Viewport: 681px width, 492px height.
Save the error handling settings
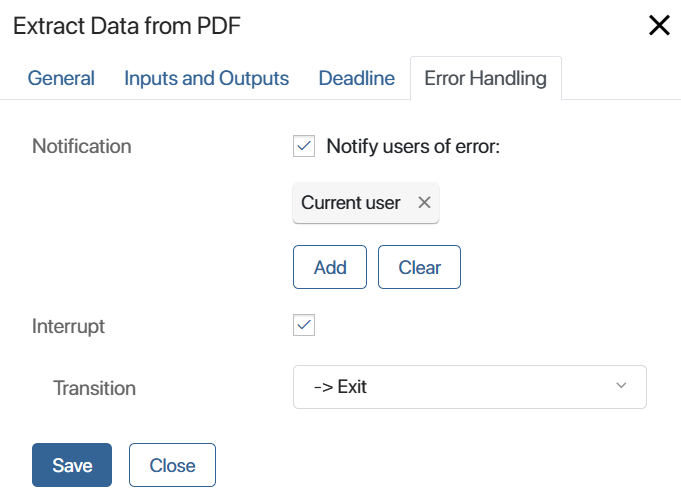coord(72,465)
